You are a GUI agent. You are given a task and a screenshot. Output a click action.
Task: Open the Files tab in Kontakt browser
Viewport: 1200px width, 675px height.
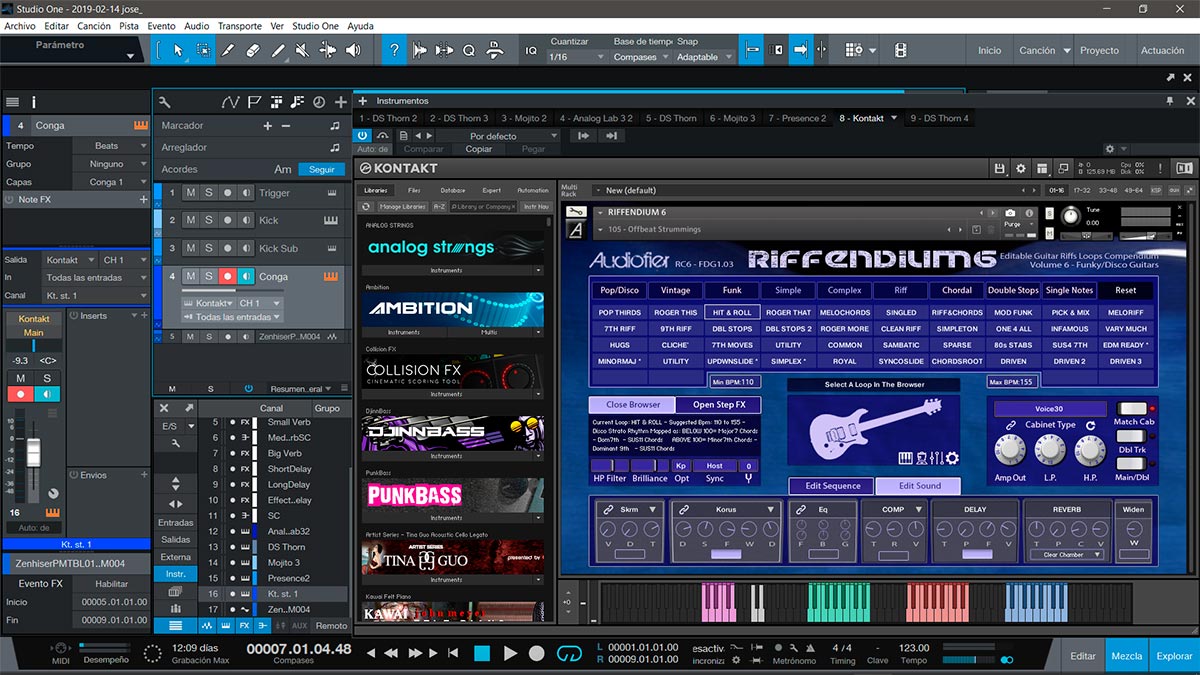pyautogui.click(x=414, y=190)
